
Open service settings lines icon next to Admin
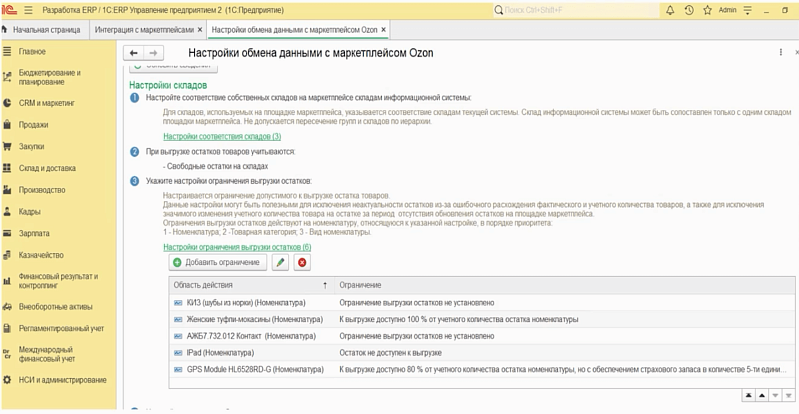[x=748, y=10]
